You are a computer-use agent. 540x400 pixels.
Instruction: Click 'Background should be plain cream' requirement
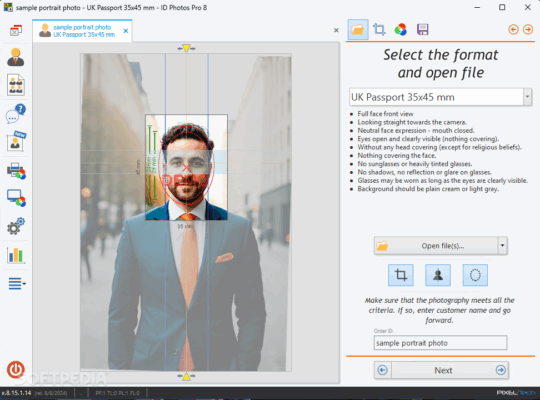point(428,189)
